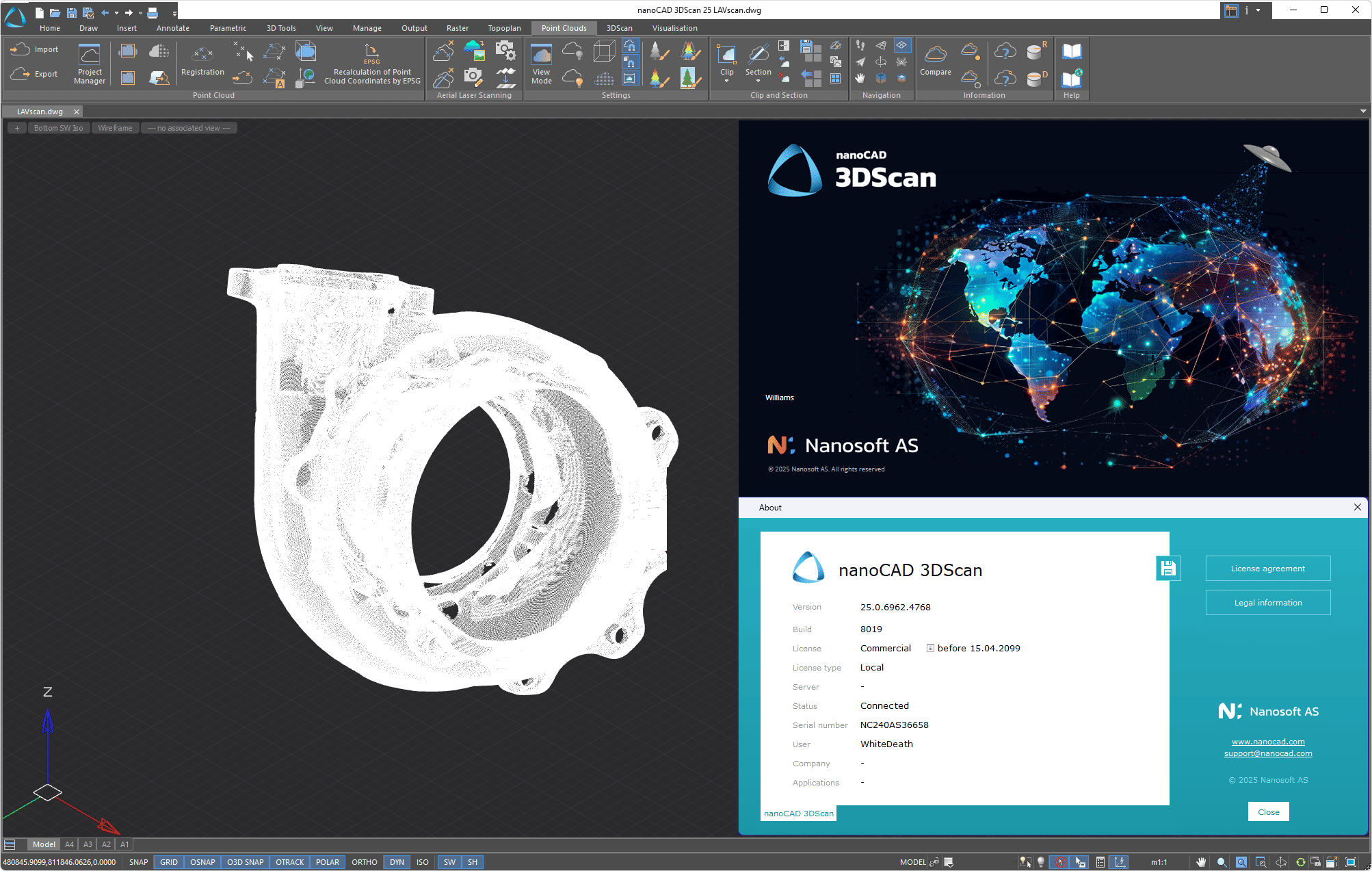Open the Help book icon
This screenshot has width=1372, height=871.
tap(1071, 51)
